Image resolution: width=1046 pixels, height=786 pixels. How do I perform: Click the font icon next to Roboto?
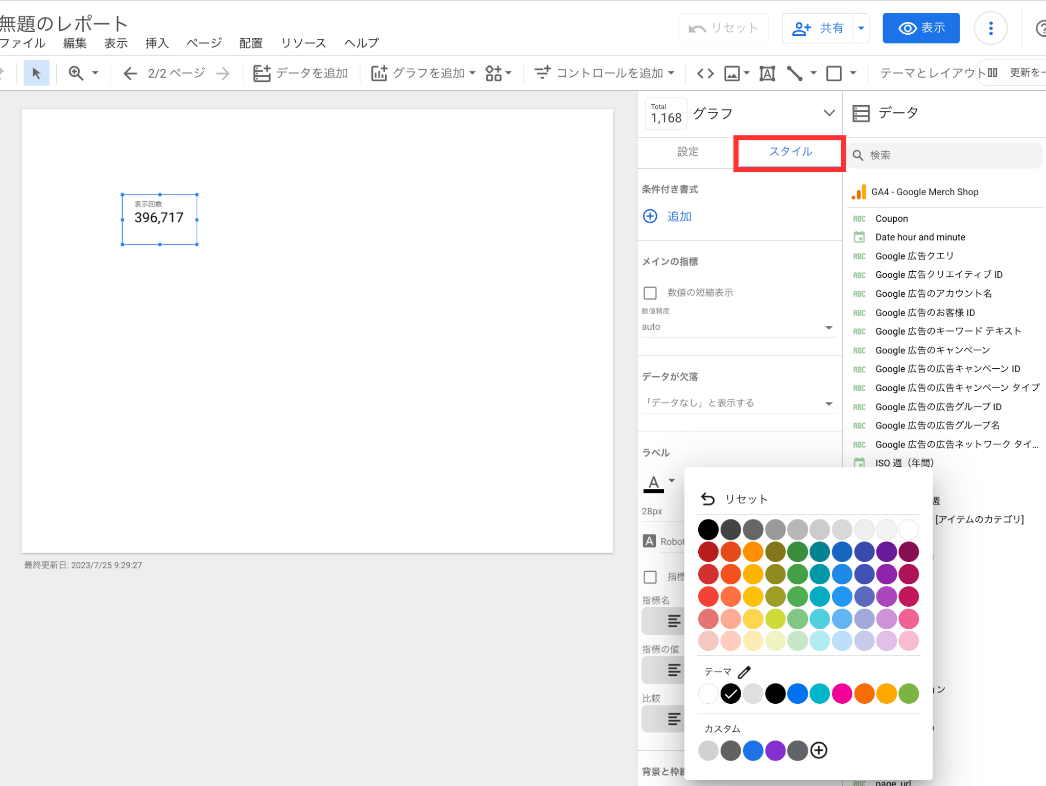649,541
